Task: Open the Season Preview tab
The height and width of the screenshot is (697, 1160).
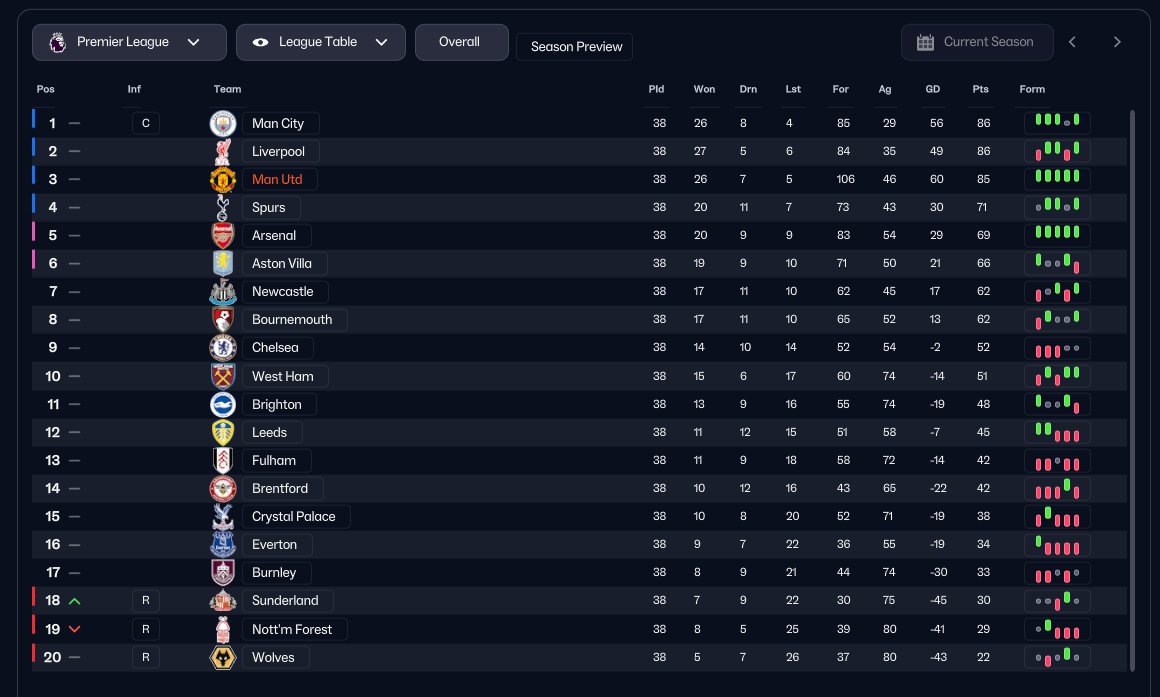Action: 574,47
